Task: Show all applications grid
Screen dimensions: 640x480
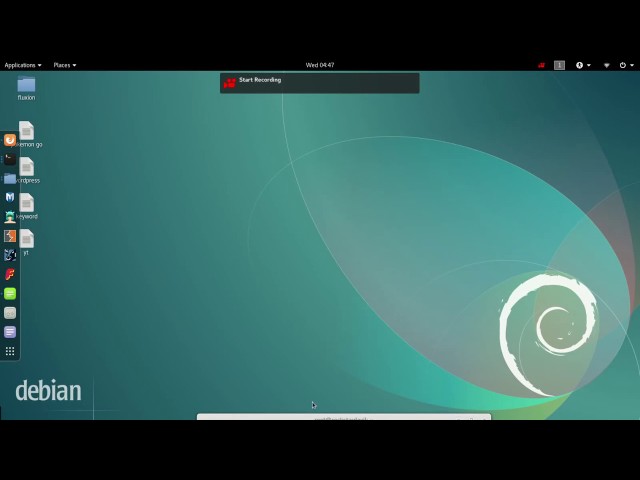Action: [10, 351]
